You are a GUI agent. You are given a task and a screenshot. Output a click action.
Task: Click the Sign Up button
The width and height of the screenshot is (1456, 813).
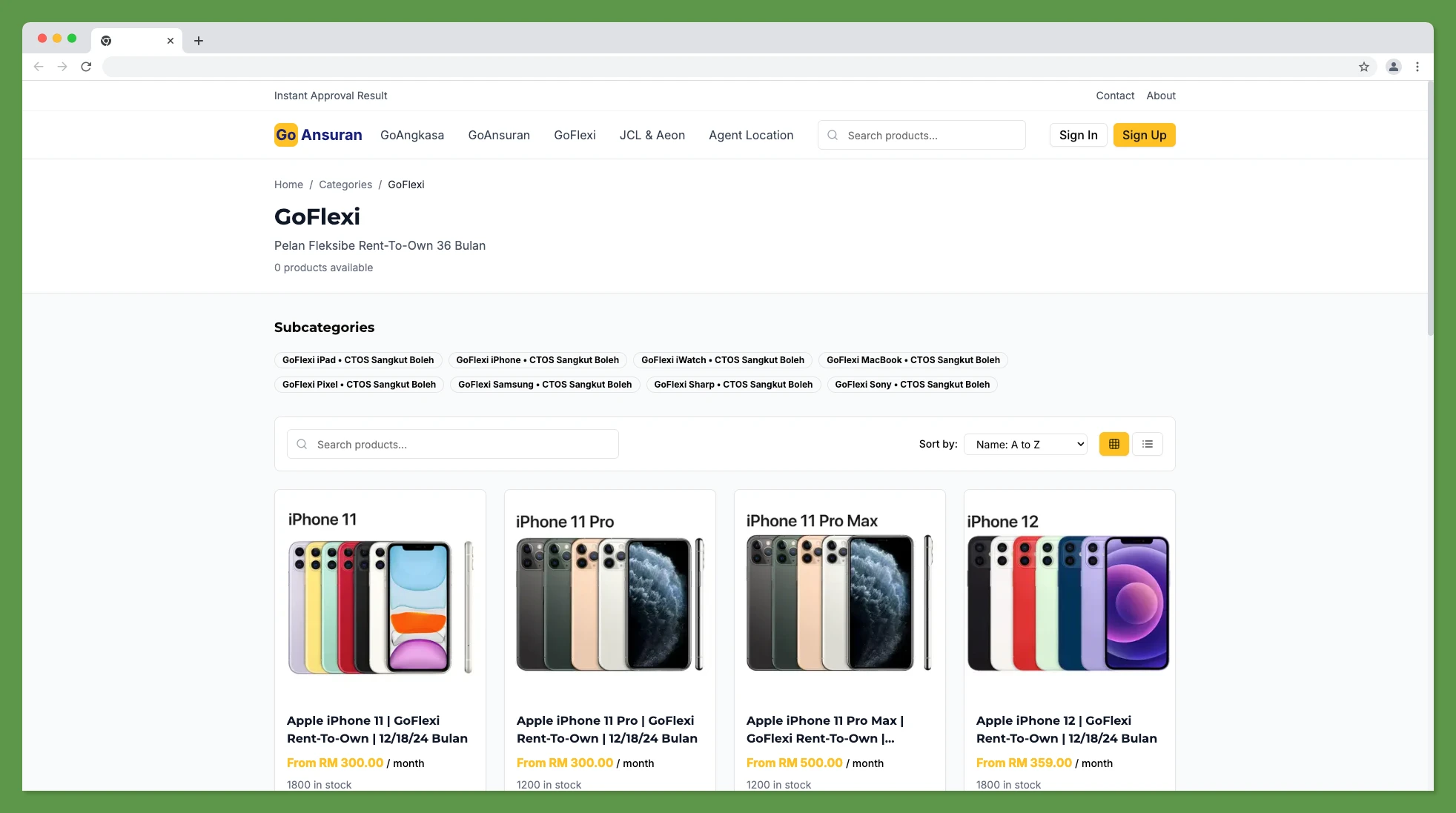[x=1144, y=135]
